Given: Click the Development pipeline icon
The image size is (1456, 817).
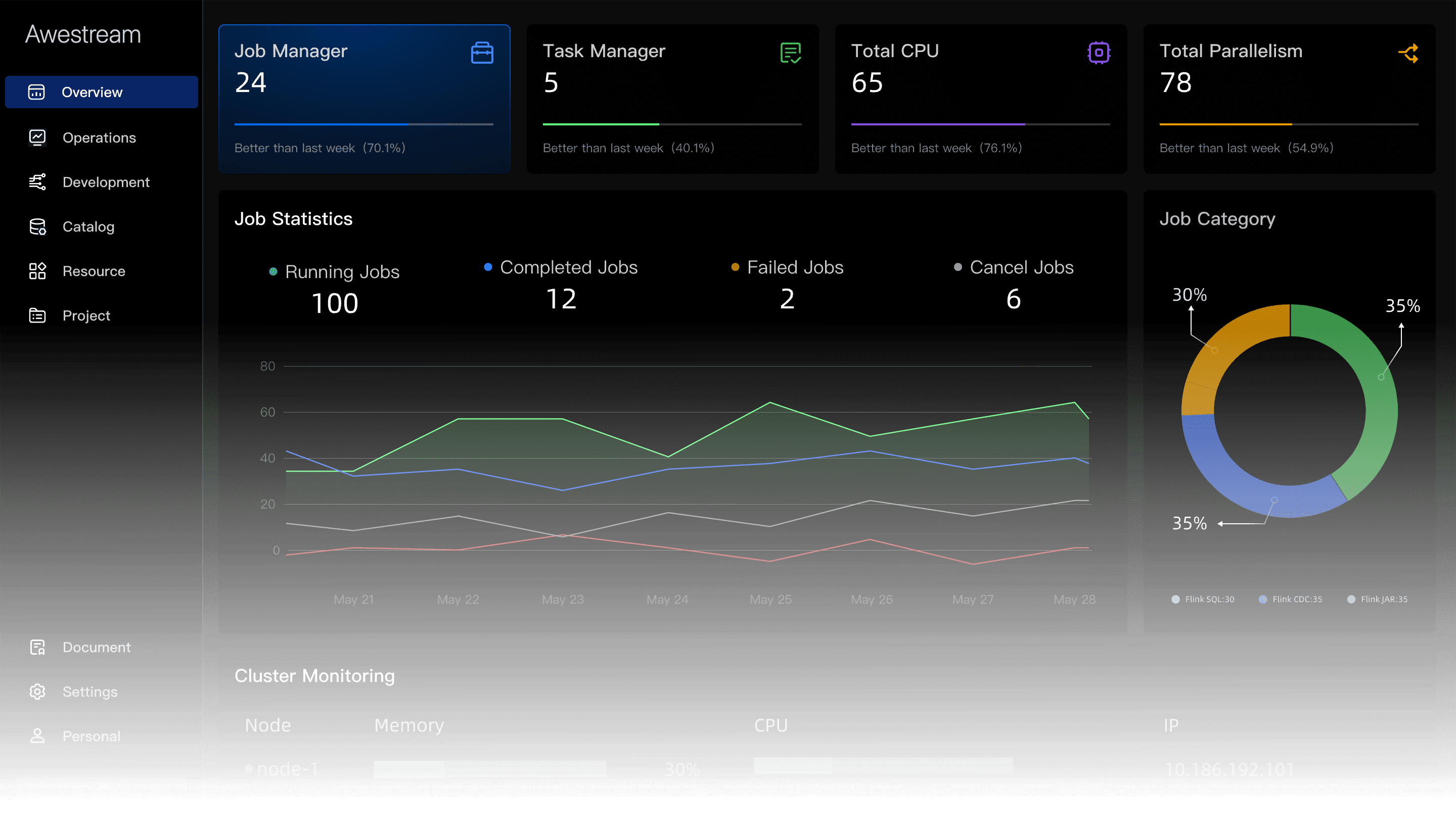Looking at the screenshot, I should coord(37,182).
